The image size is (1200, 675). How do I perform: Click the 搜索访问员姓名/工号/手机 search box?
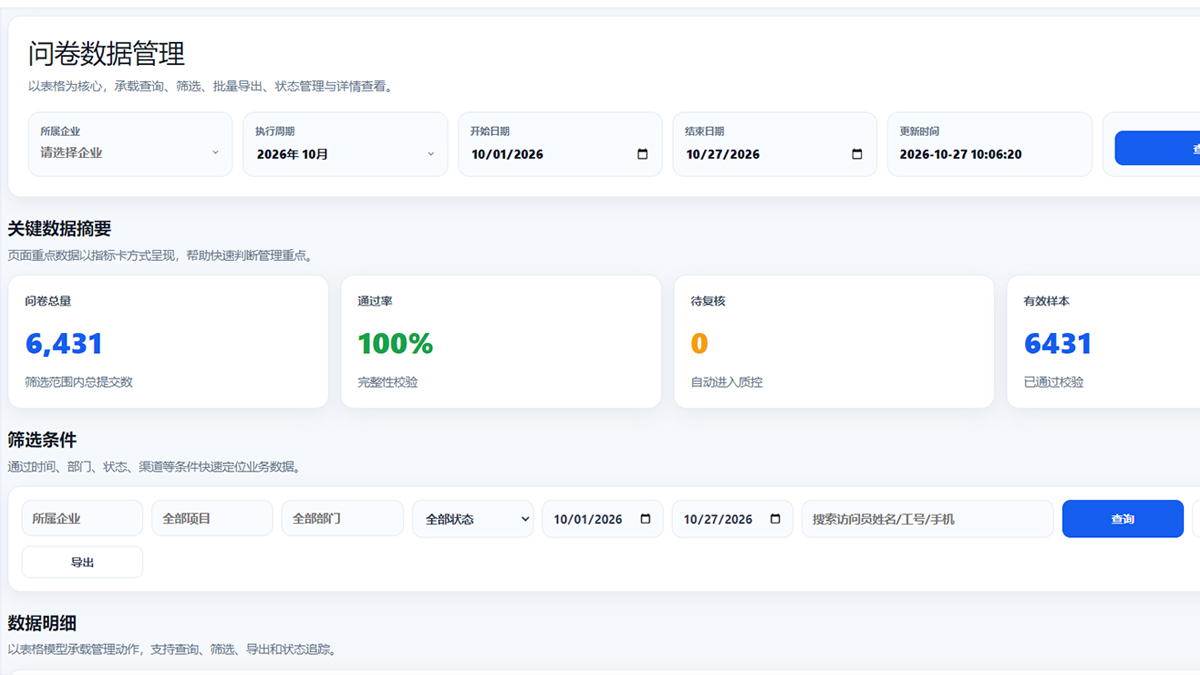pos(928,519)
